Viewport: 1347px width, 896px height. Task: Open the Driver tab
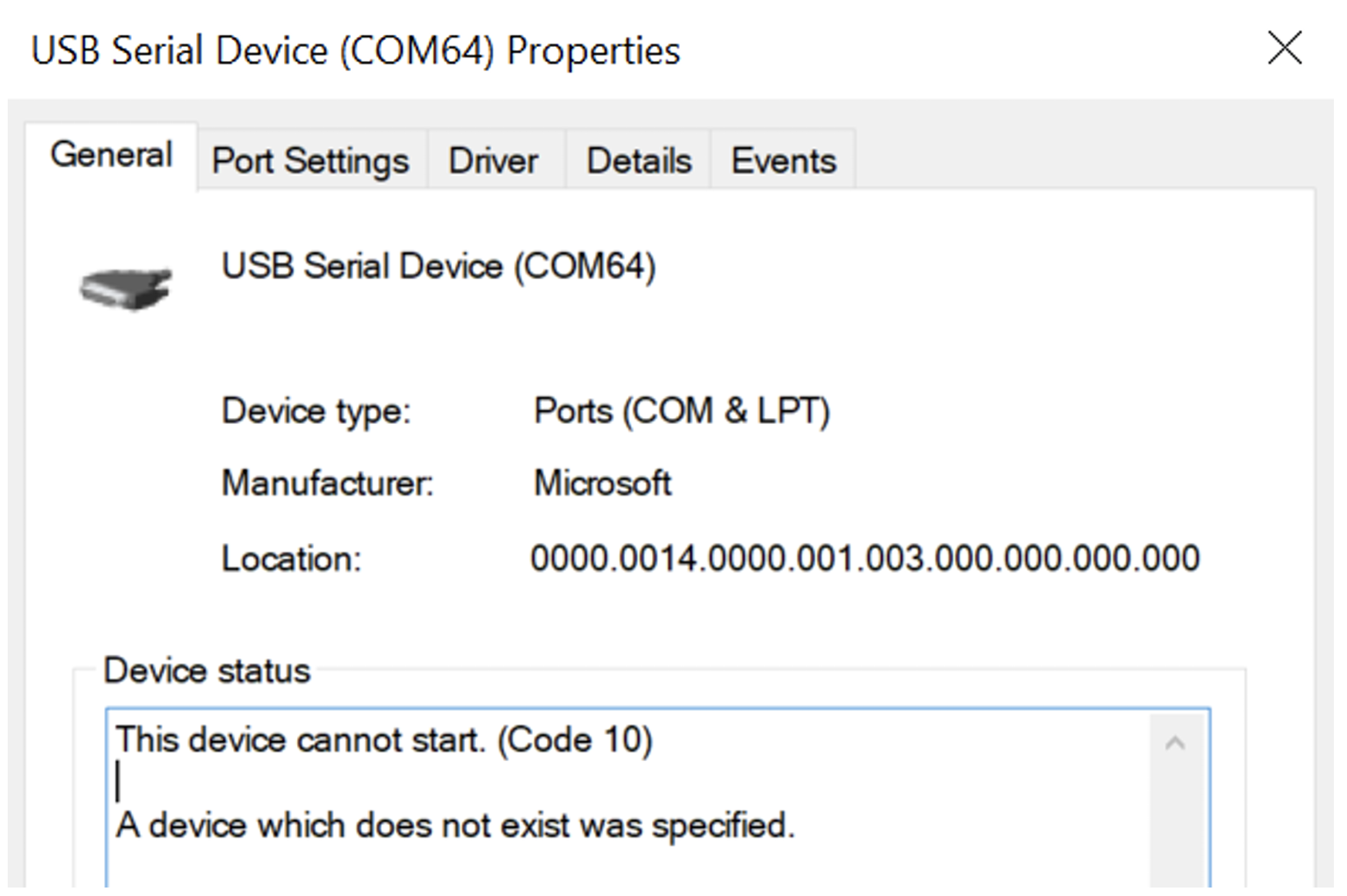point(494,160)
